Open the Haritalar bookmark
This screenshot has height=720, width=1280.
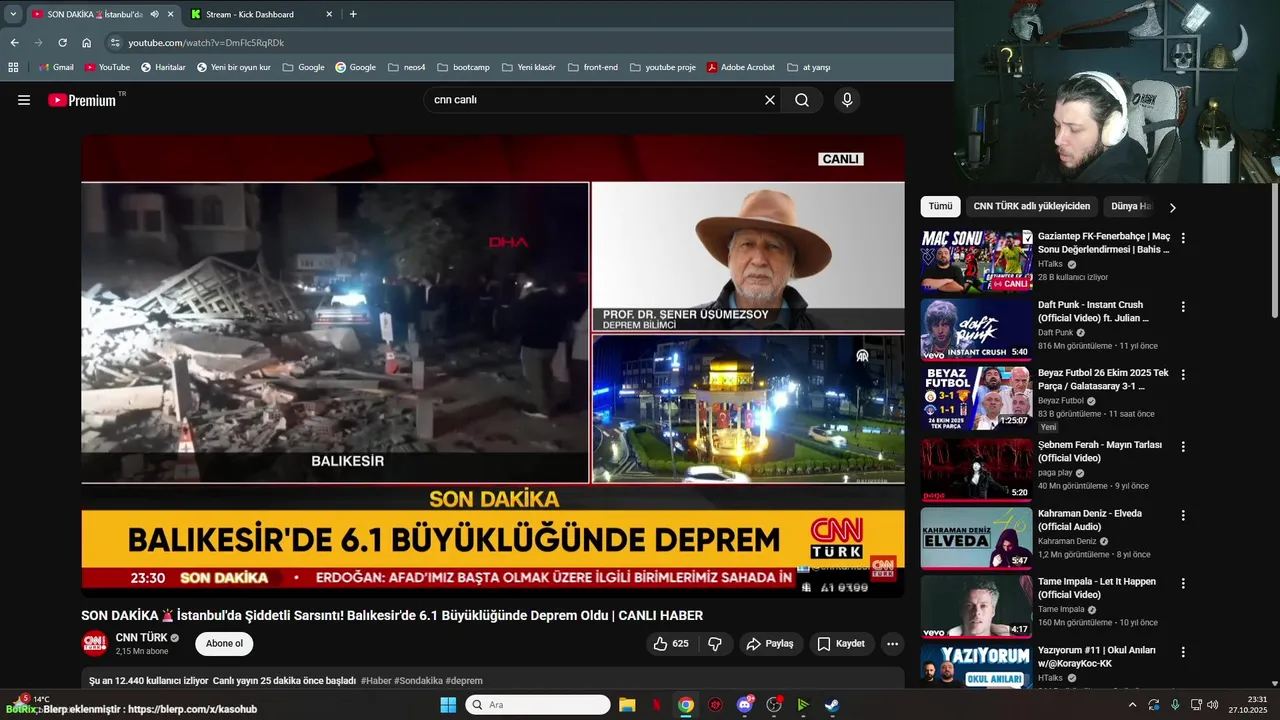point(162,67)
